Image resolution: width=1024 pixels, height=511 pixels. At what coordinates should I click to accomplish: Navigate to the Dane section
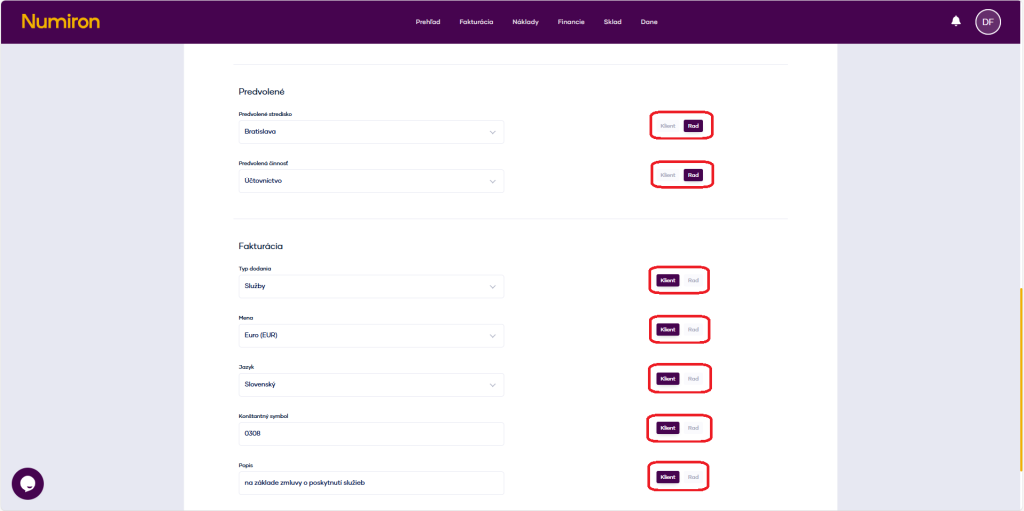click(x=649, y=22)
